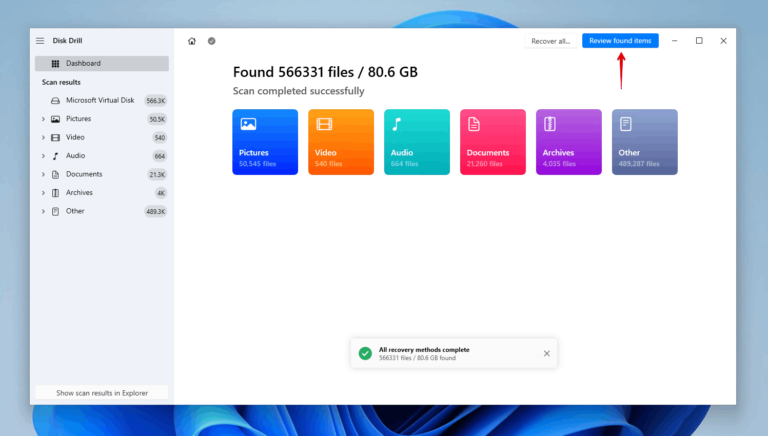Click Review found items button

pyautogui.click(x=620, y=41)
